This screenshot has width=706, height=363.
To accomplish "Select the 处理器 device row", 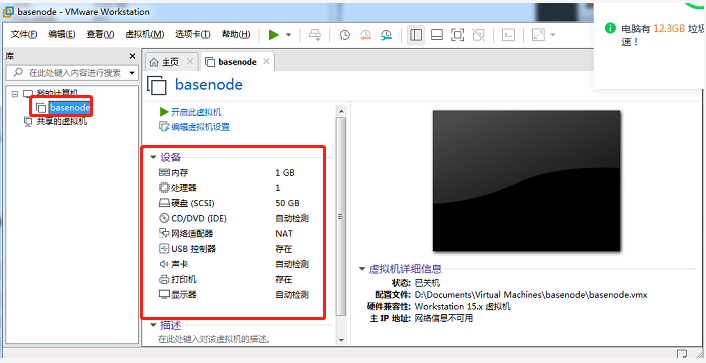I will 234,188.
